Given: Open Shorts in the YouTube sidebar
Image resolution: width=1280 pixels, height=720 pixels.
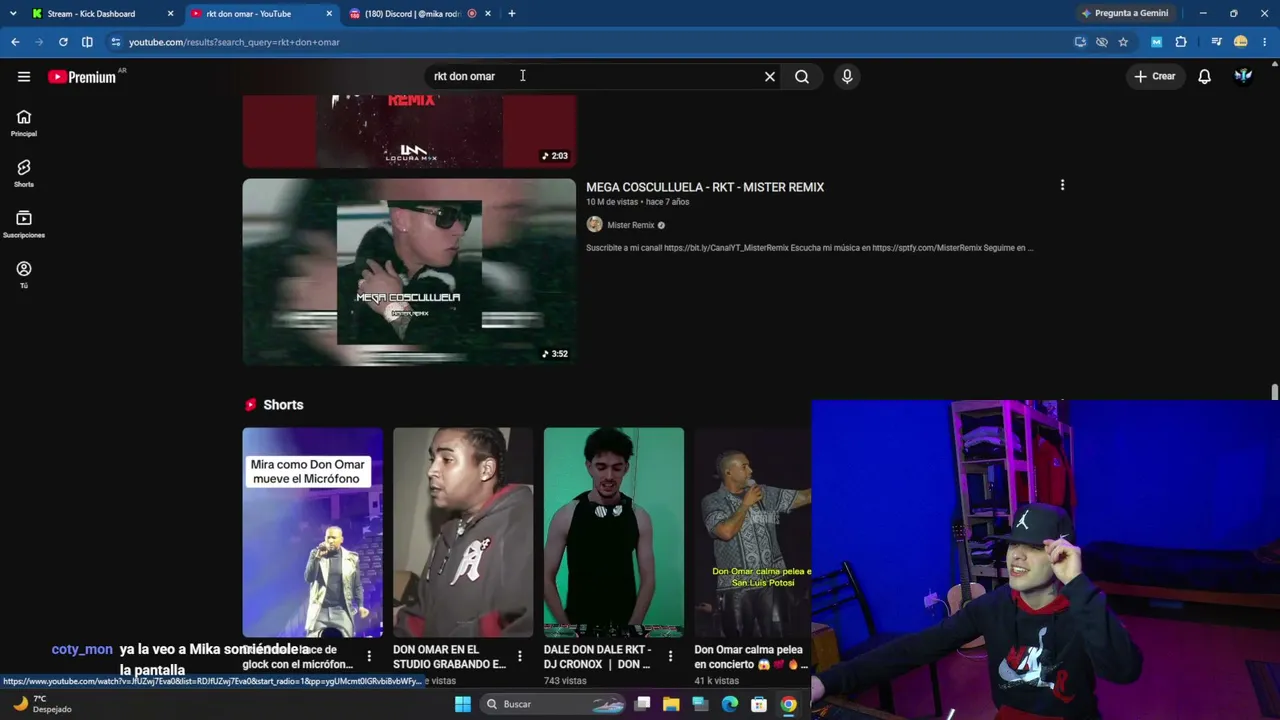Looking at the screenshot, I should tap(24, 174).
